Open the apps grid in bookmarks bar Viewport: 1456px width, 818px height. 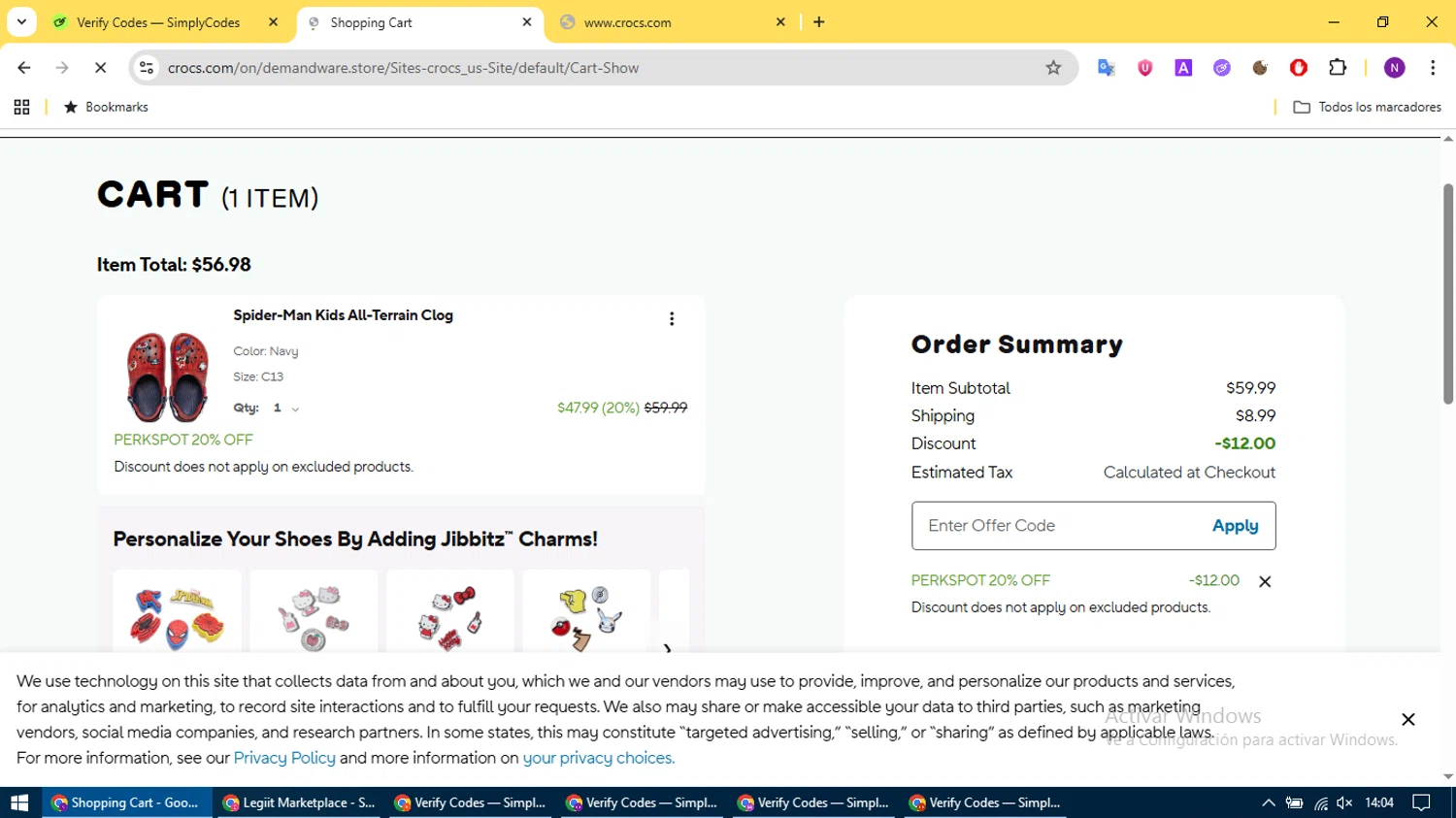(x=21, y=108)
